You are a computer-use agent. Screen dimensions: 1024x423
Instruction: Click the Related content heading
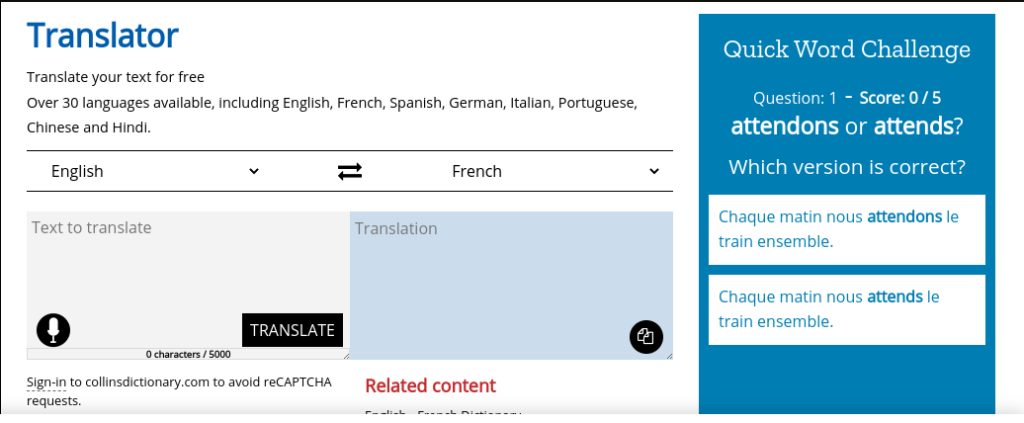tap(430, 386)
